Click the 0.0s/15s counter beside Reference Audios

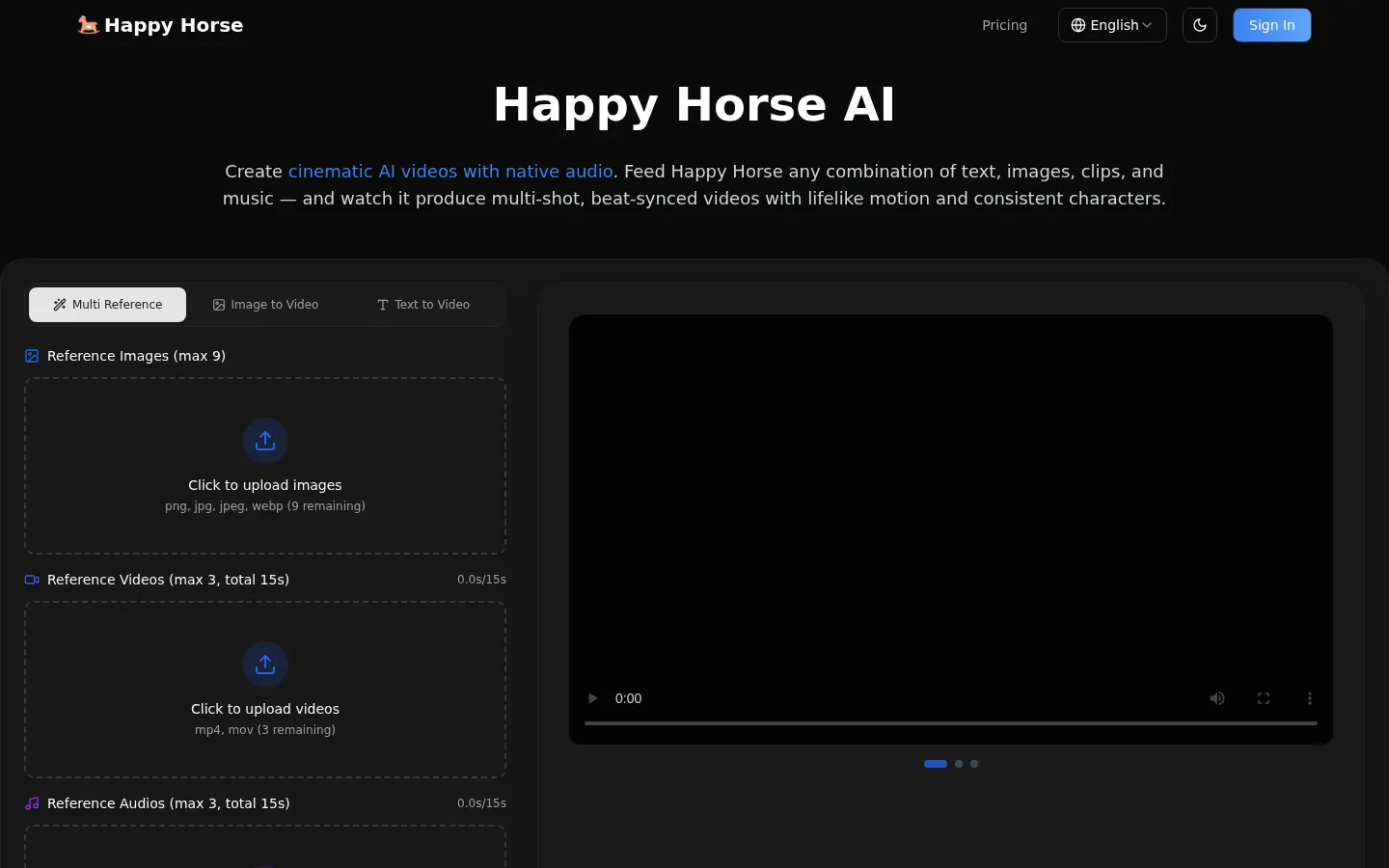481,803
